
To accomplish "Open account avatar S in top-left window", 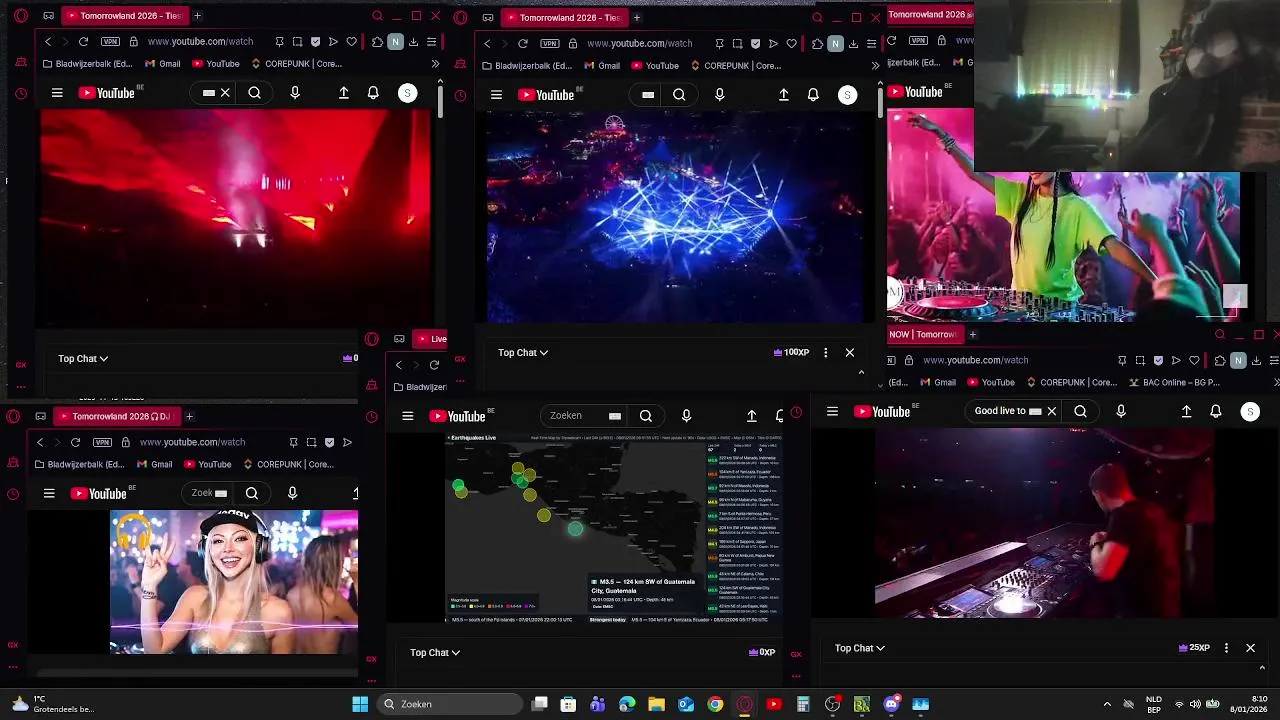I will click(407, 93).
